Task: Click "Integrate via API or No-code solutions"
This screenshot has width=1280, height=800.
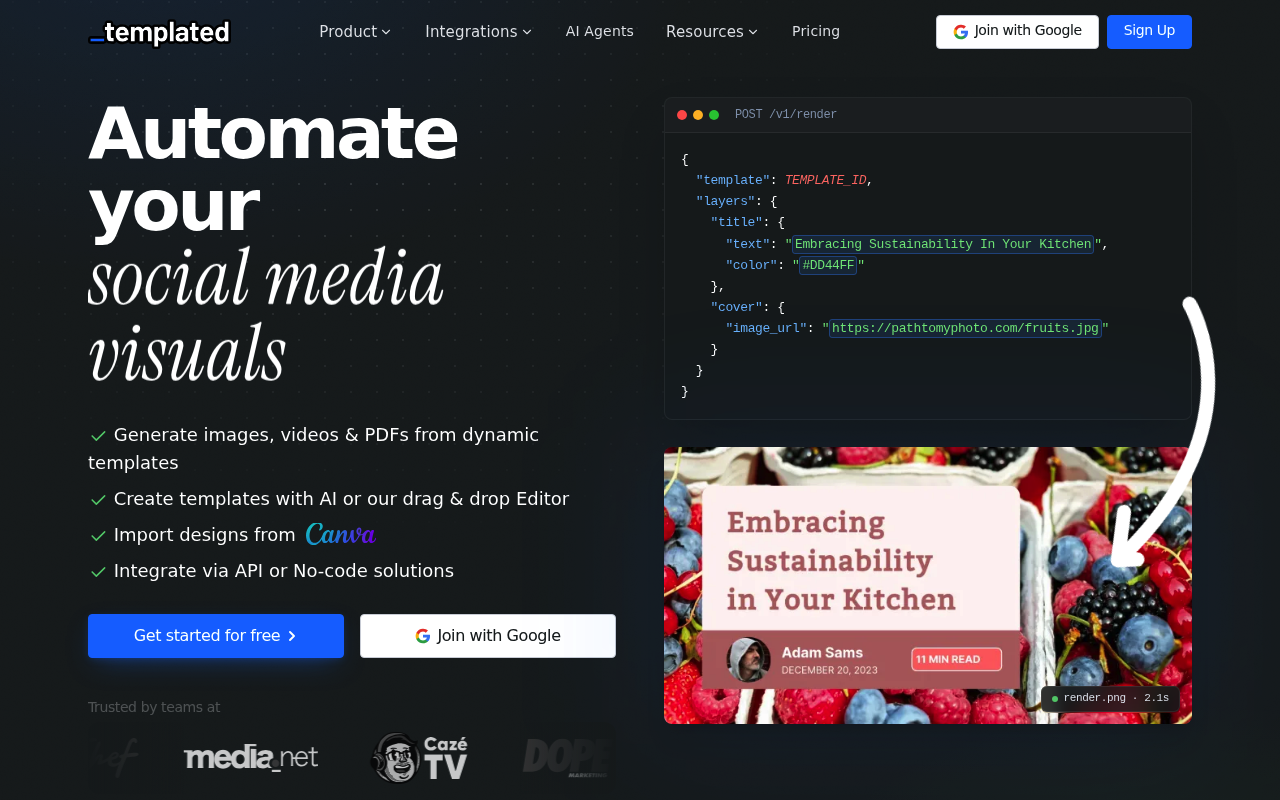Action: tap(284, 571)
